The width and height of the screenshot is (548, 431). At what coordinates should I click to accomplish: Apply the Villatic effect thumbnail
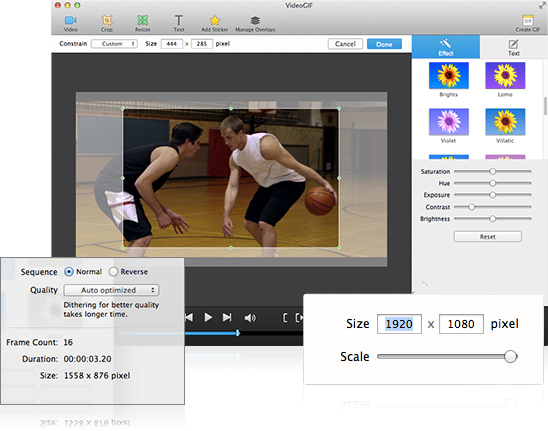coord(505,122)
